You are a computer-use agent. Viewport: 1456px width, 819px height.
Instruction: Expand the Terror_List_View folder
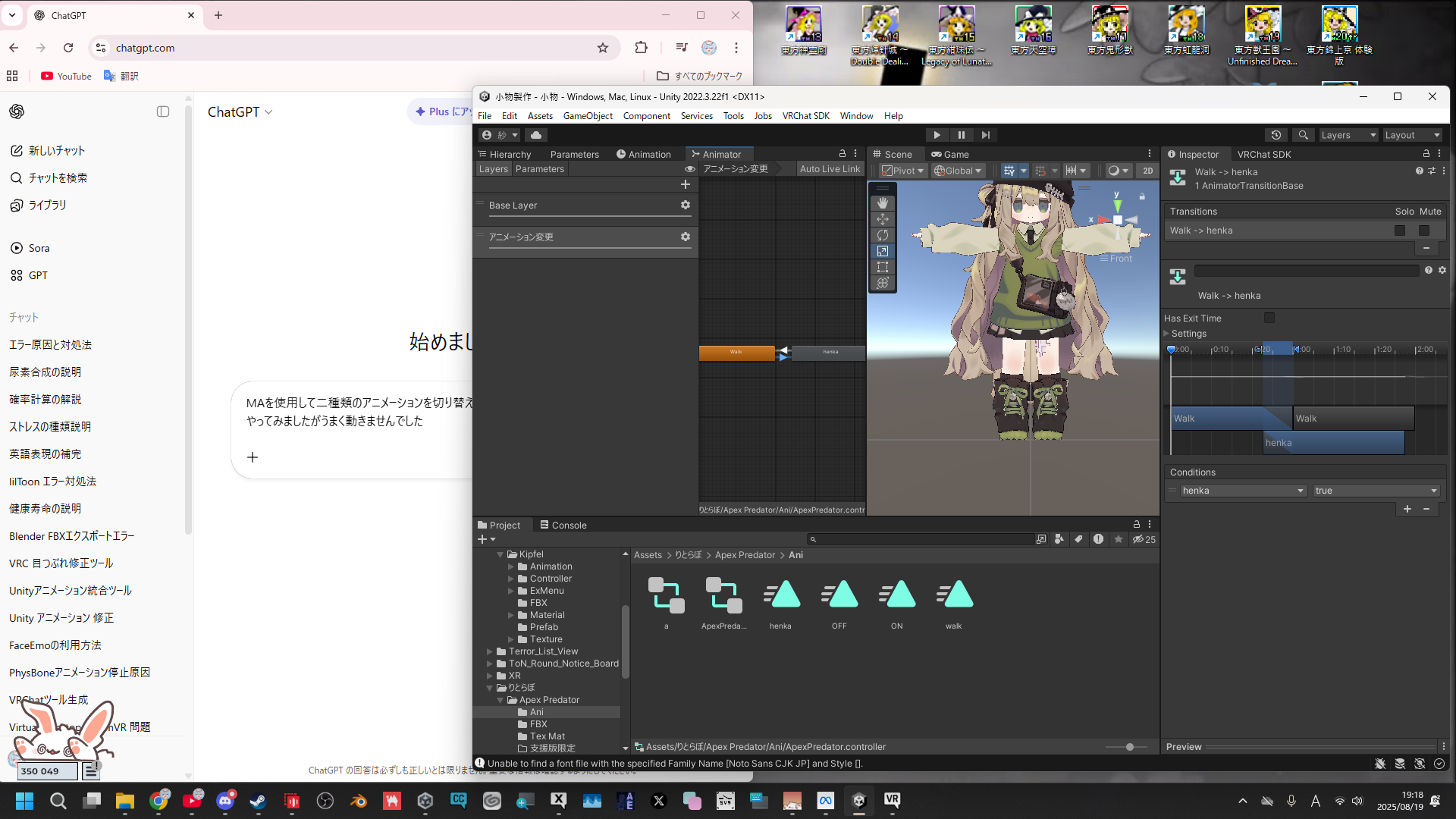click(x=490, y=651)
